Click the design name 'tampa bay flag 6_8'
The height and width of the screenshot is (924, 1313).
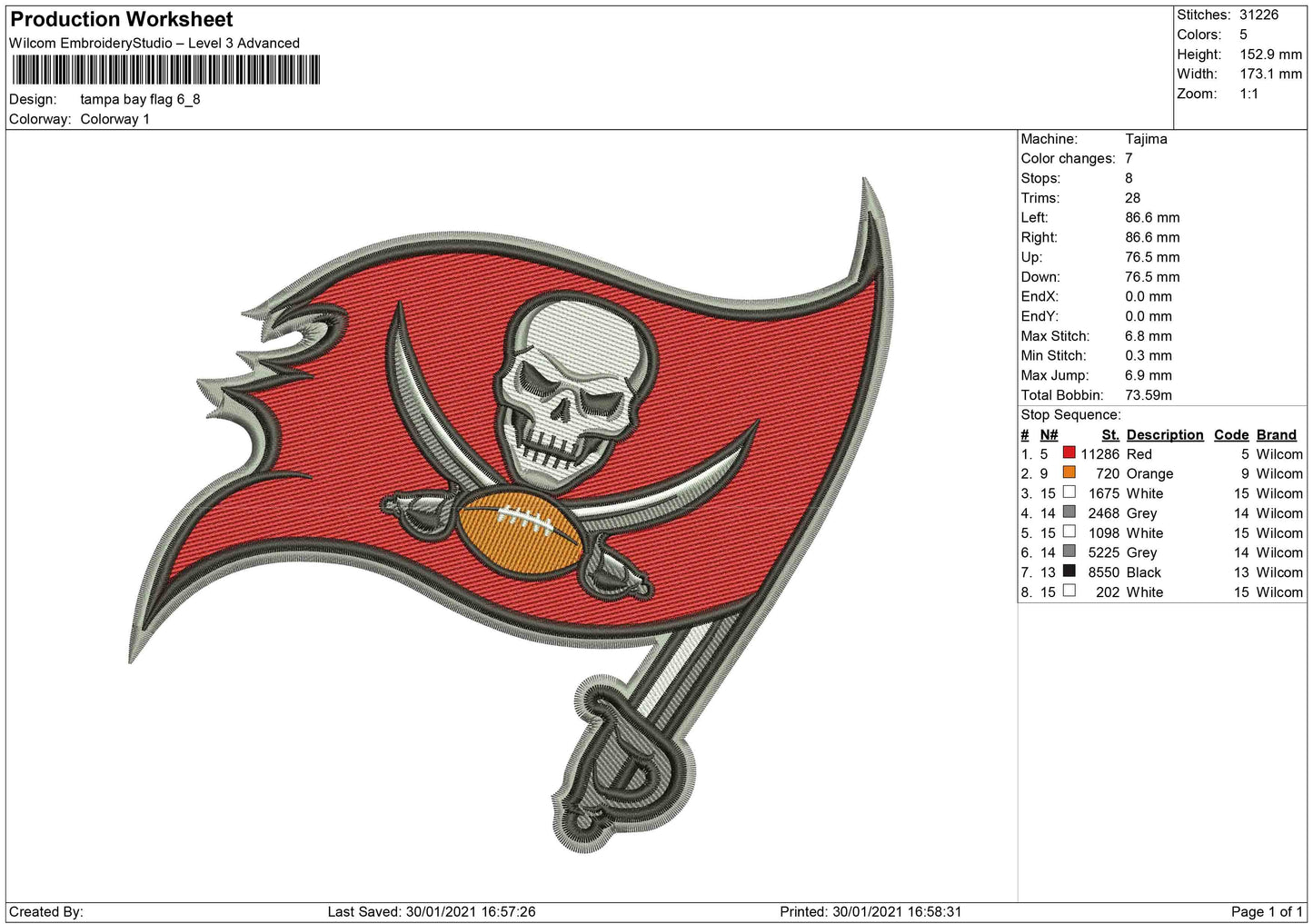tap(140, 99)
